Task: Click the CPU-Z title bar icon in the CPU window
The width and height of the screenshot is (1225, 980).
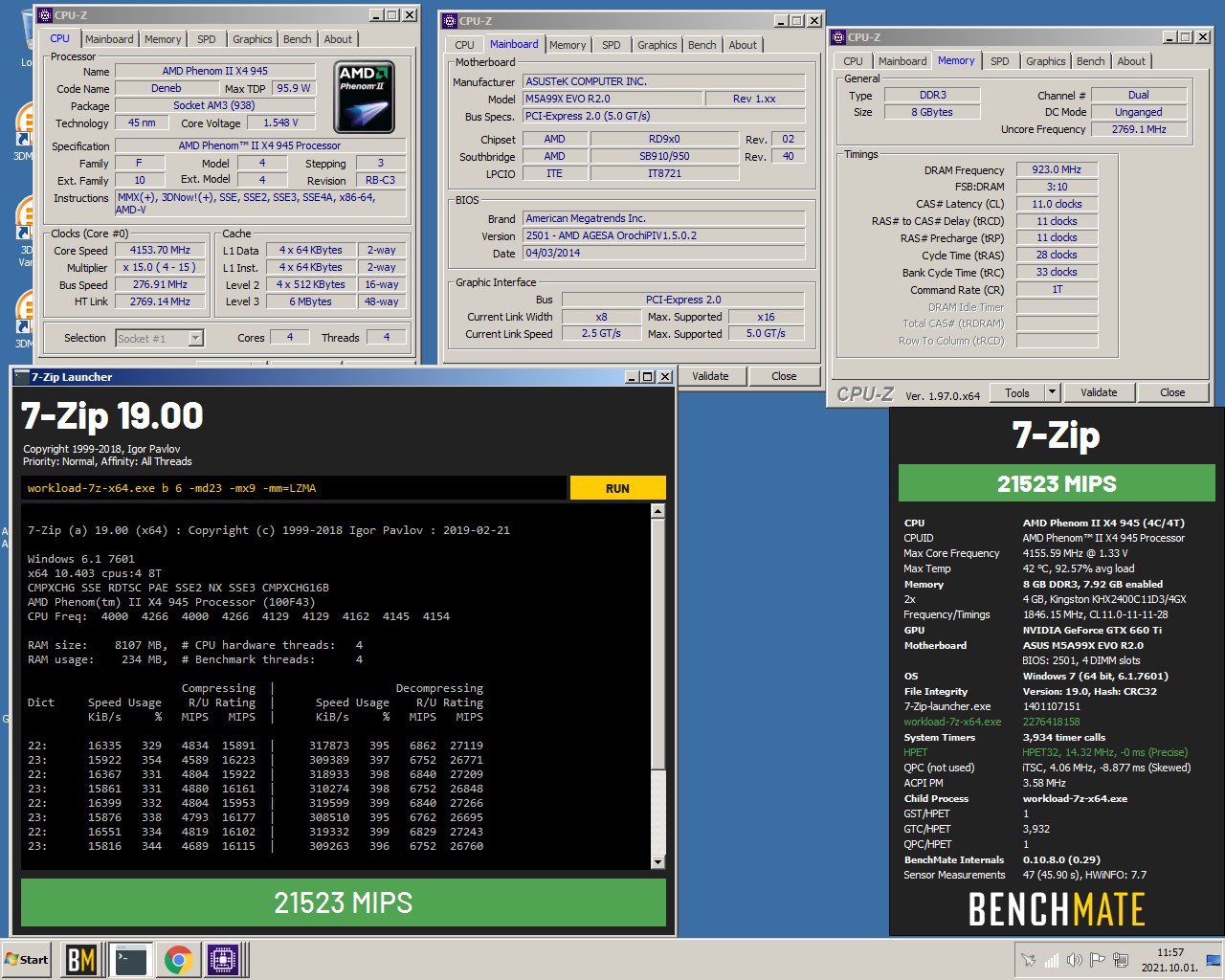Action: (45, 15)
